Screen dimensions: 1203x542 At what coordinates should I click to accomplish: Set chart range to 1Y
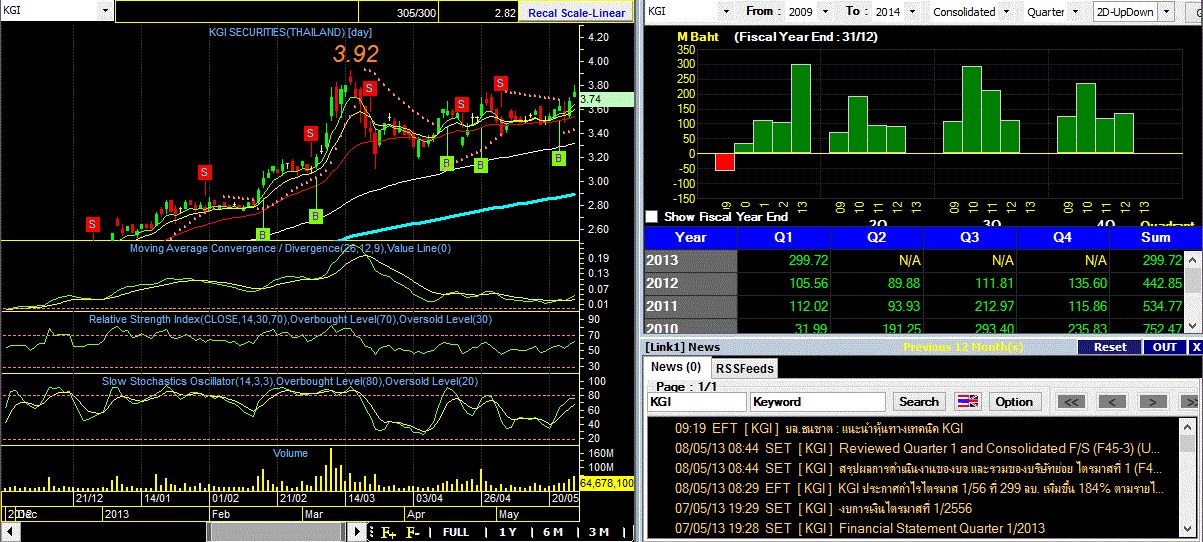507,532
